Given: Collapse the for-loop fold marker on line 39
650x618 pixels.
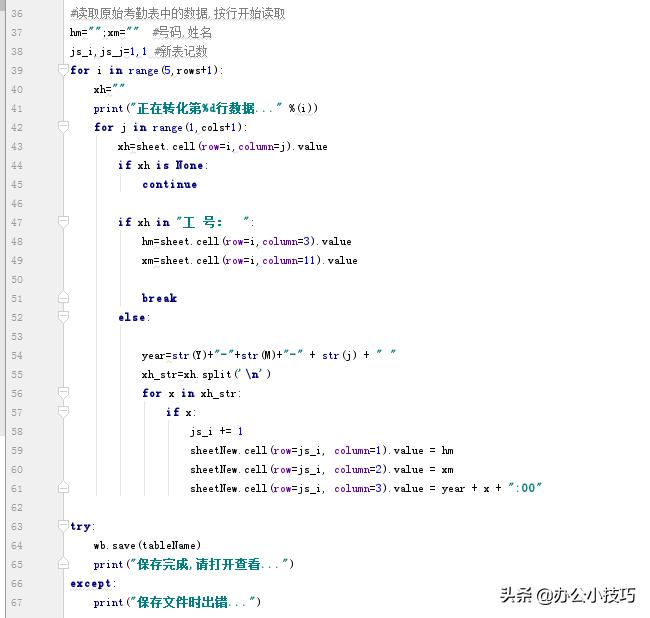Looking at the screenshot, I should (63, 70).
